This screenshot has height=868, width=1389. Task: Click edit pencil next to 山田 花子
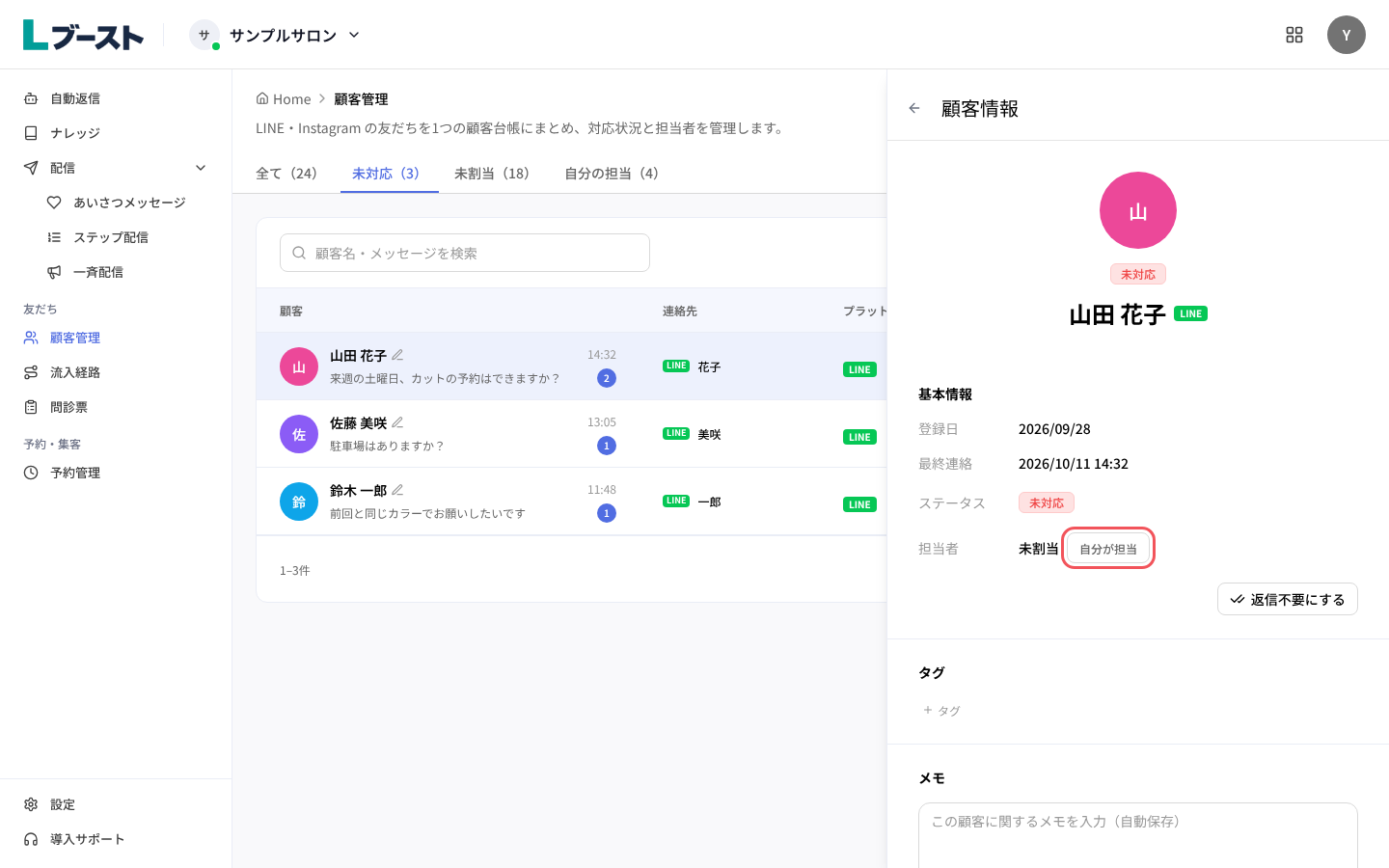click(x=397, y=355)
